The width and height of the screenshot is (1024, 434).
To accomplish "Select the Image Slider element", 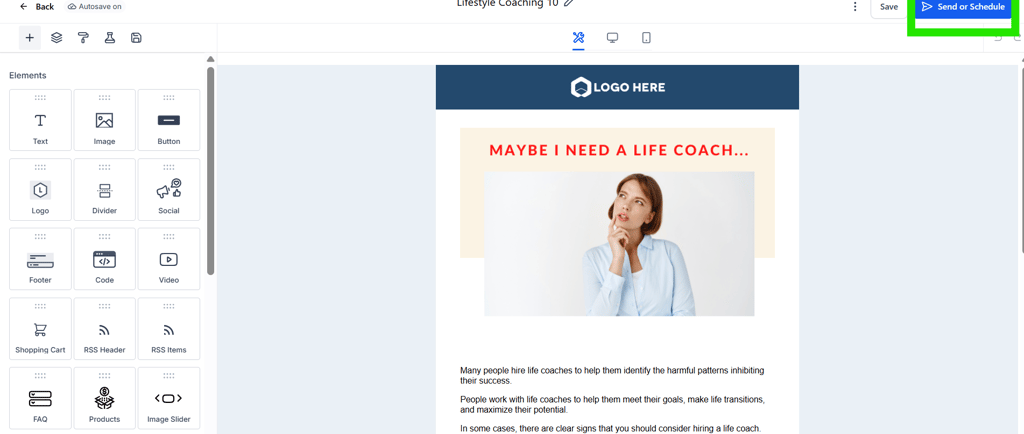I will coord(169,397).
